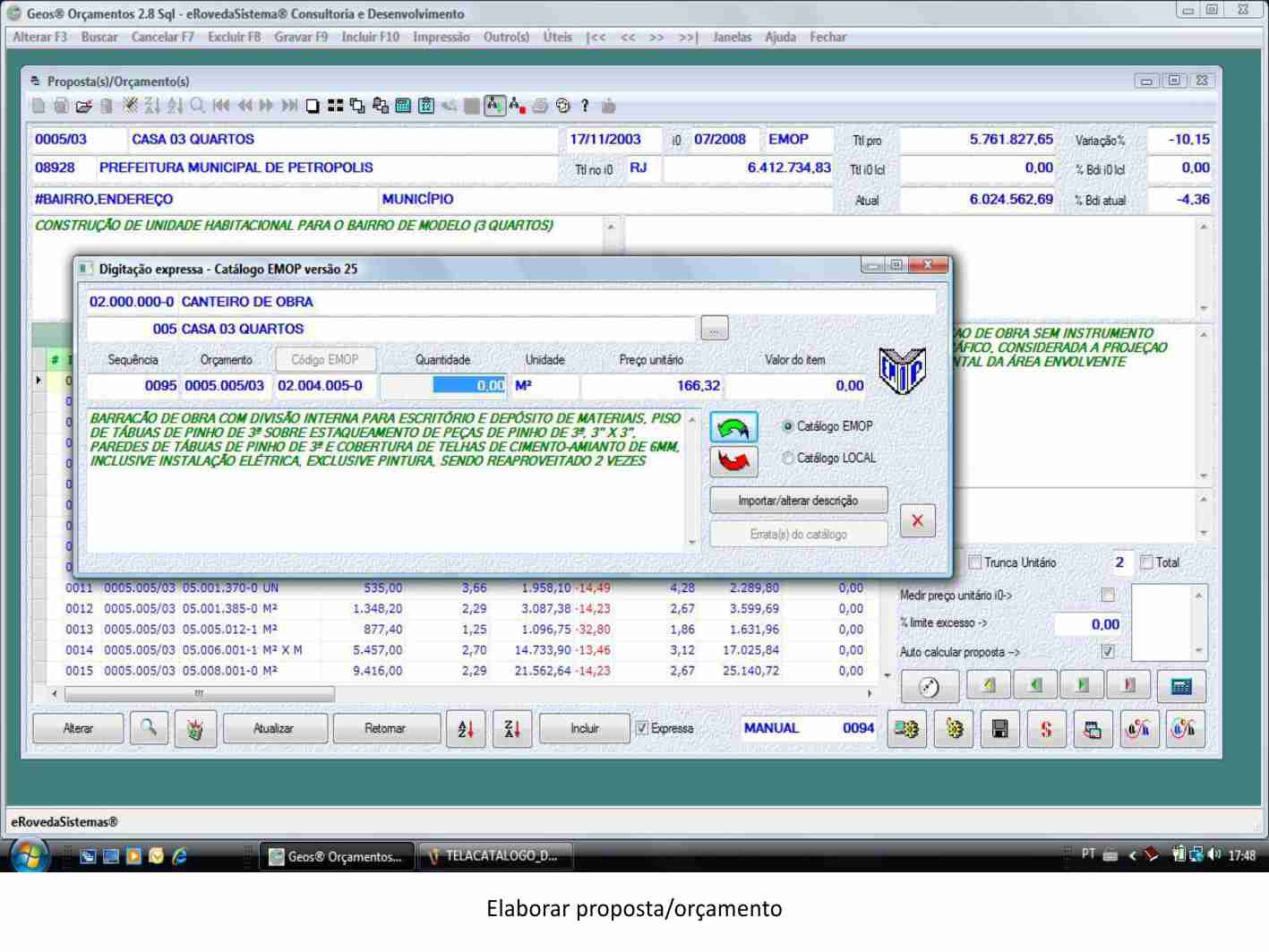Click the overlapping calculators button at bottom
This screenshot has width=1269, height=952.
1093,728
